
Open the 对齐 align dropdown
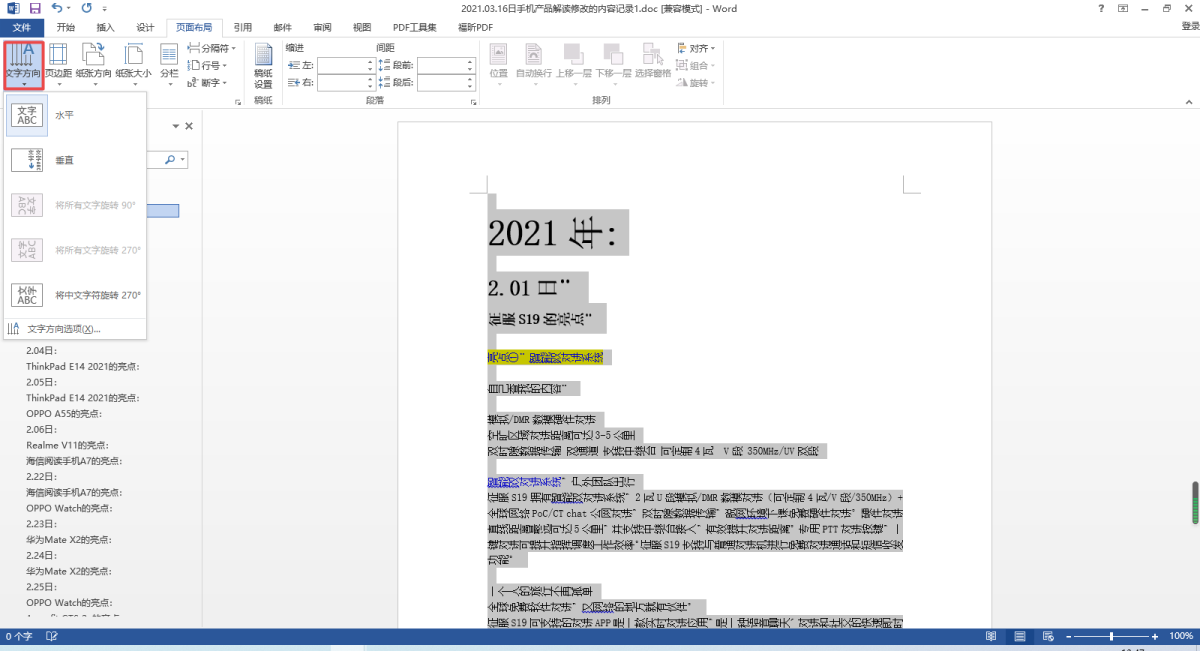coord(697,48)
